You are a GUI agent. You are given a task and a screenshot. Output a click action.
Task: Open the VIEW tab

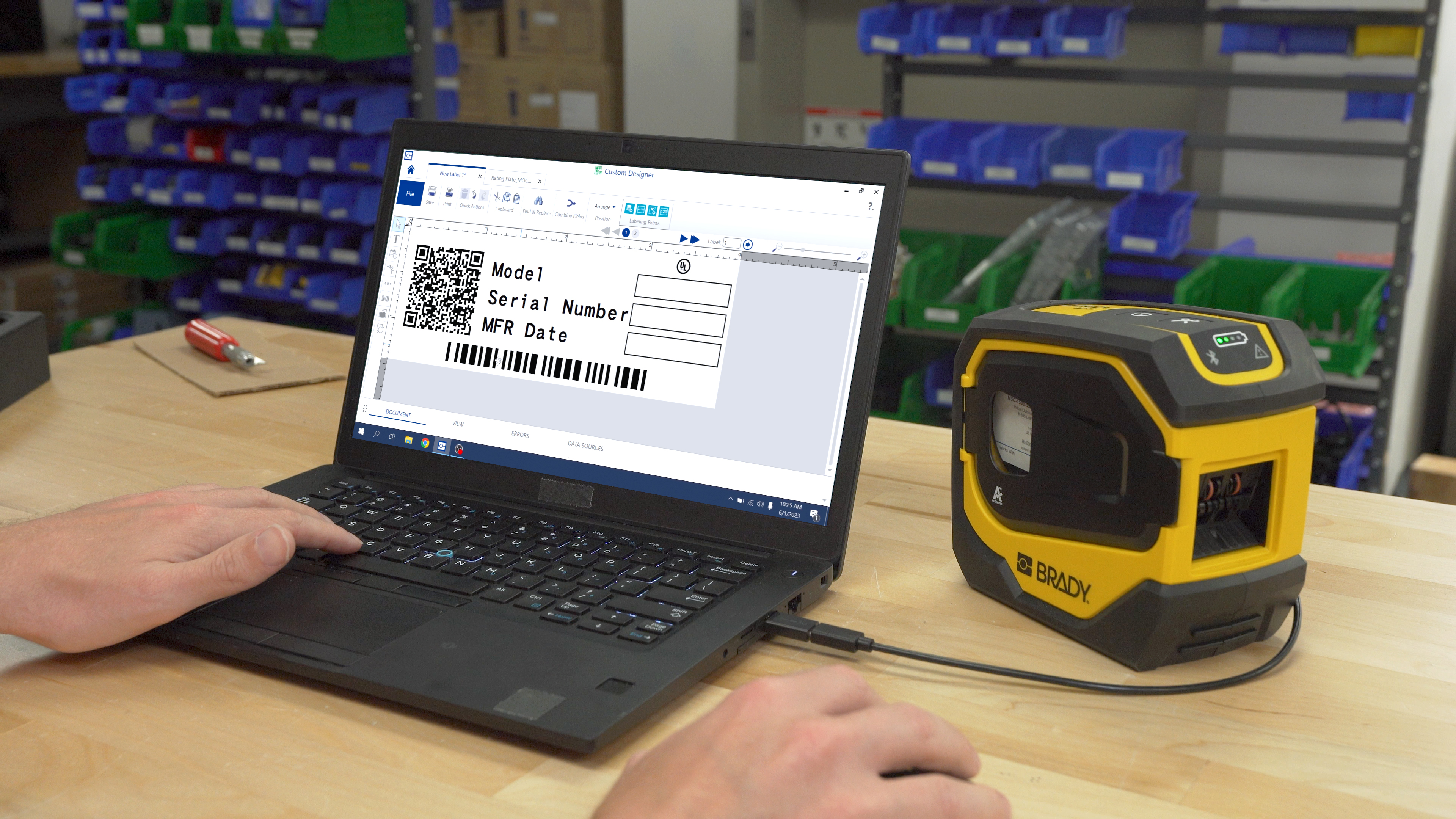click(458, 424)
